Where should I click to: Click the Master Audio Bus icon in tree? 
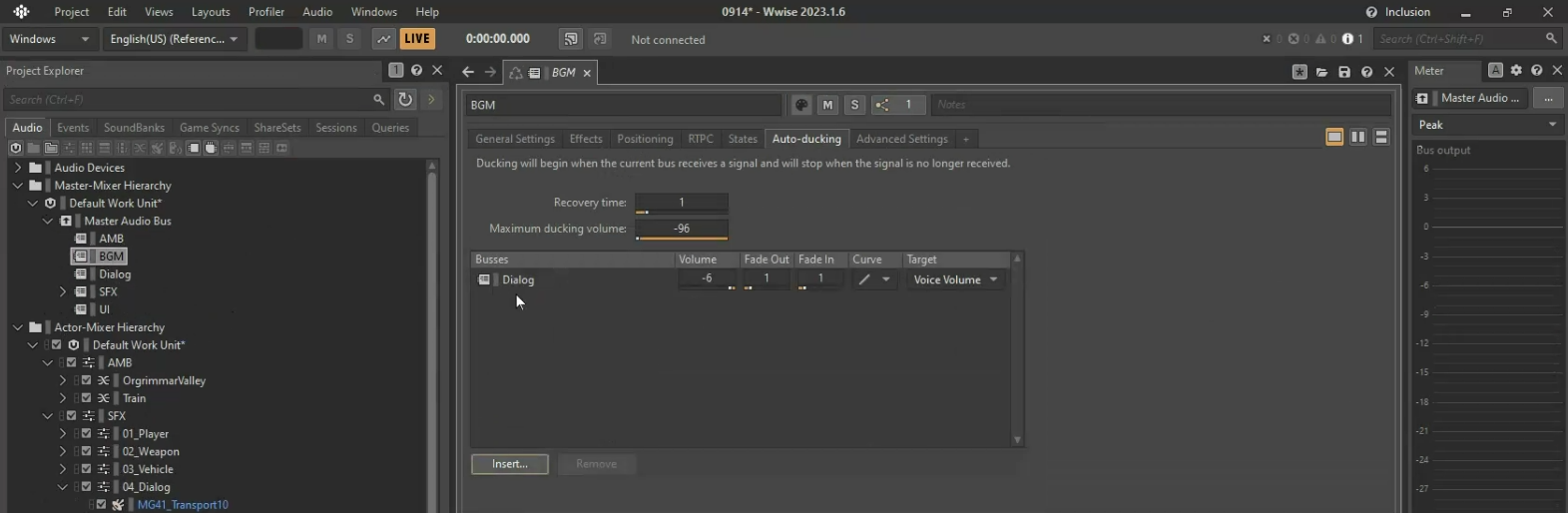[66, 221]
